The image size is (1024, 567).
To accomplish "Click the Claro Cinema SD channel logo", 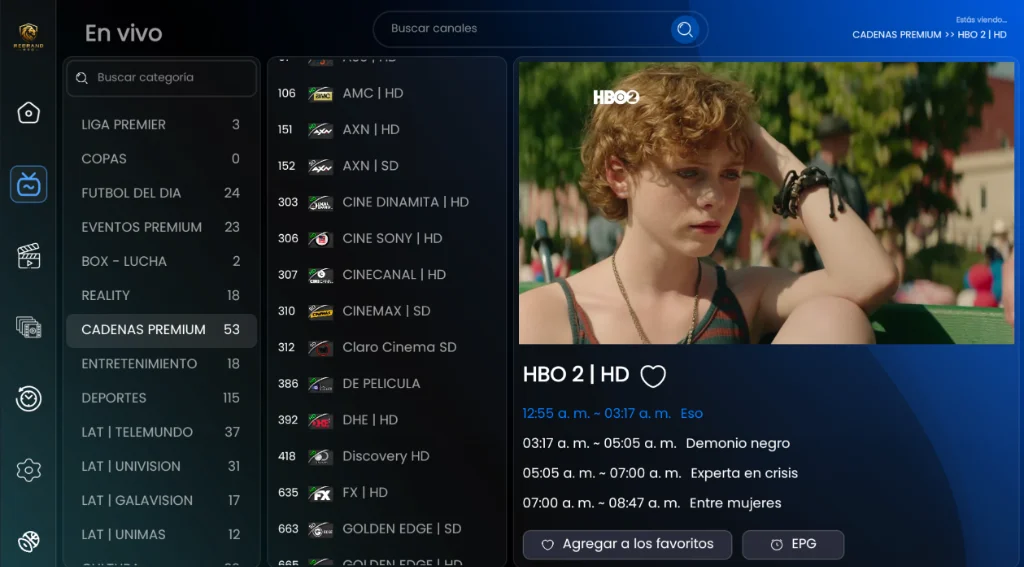I will click(x=321, y=348).
